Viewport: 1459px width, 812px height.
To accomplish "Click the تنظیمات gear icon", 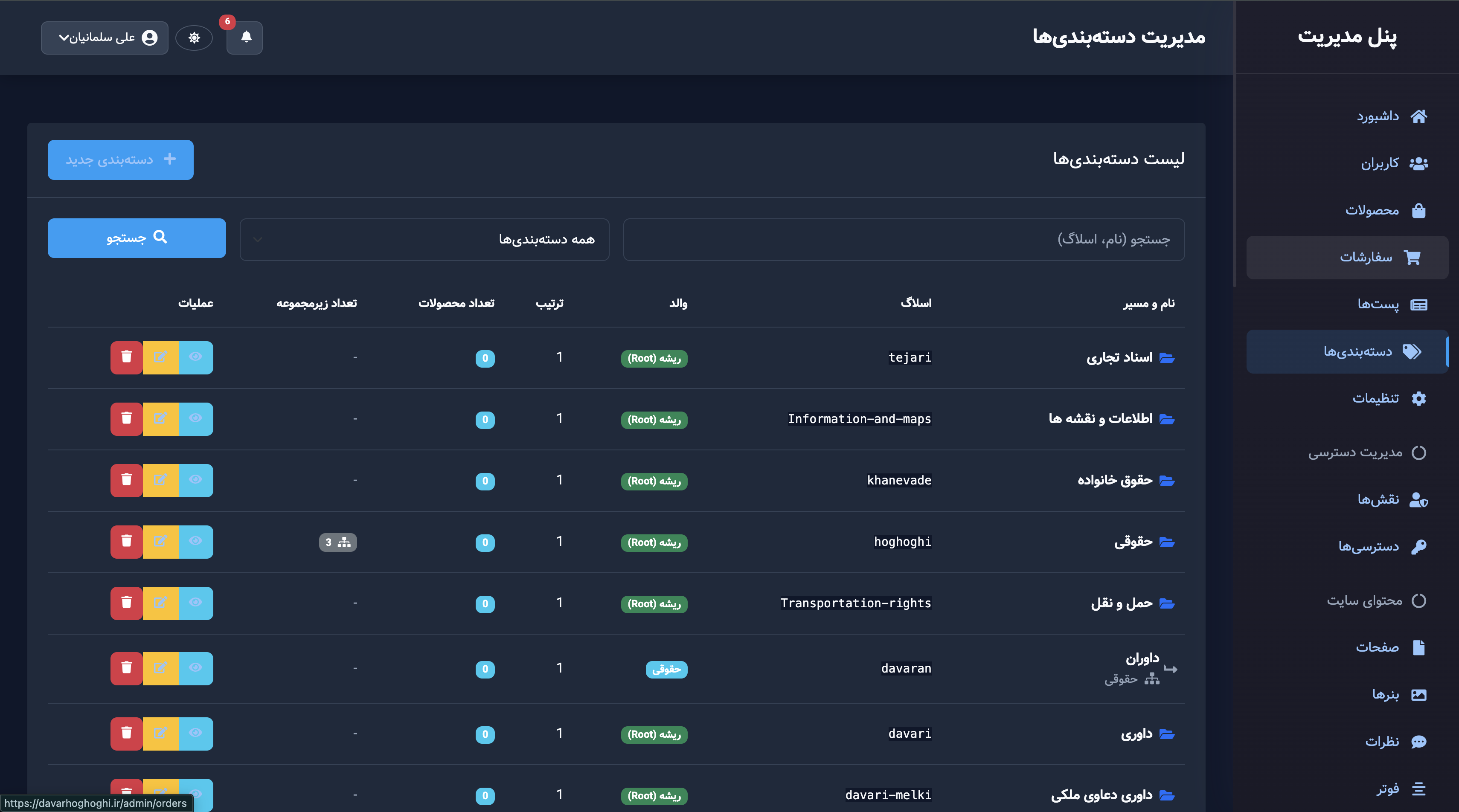I will coord(1418,399).
